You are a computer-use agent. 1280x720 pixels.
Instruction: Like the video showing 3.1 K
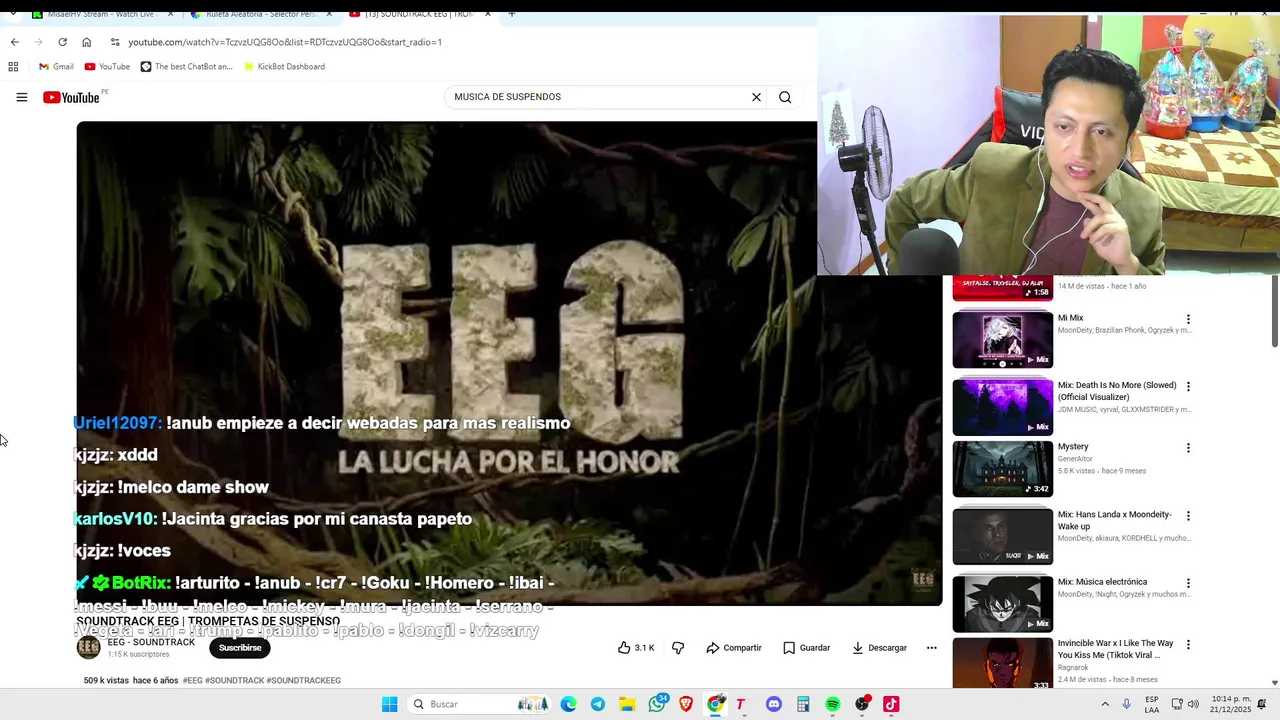pos(636,648)
